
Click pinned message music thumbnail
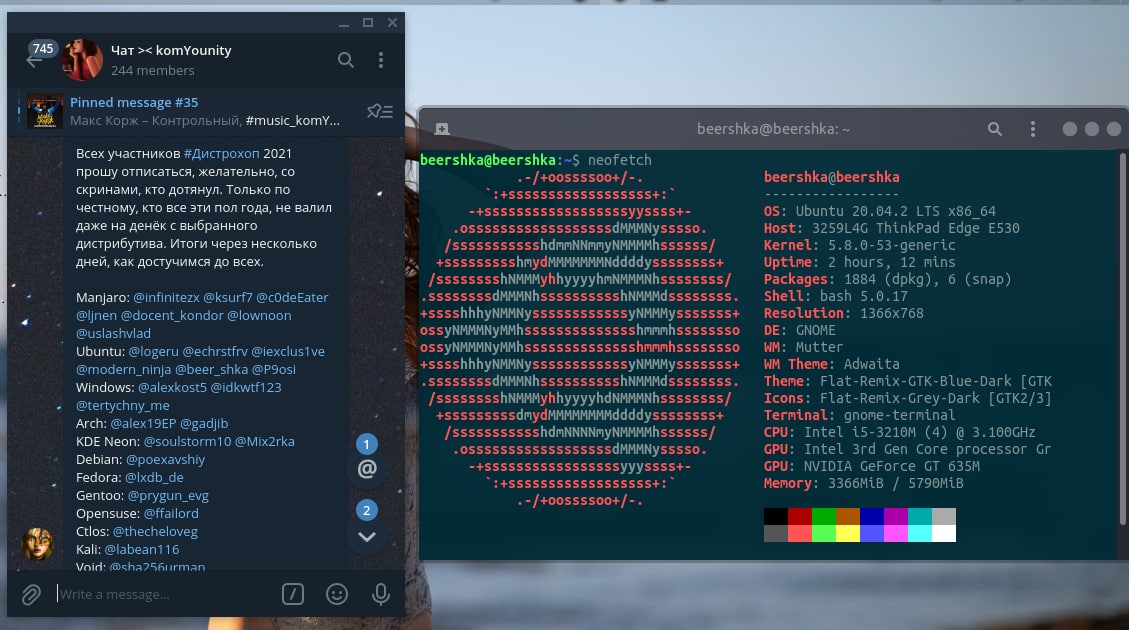(x=45, y=112)
